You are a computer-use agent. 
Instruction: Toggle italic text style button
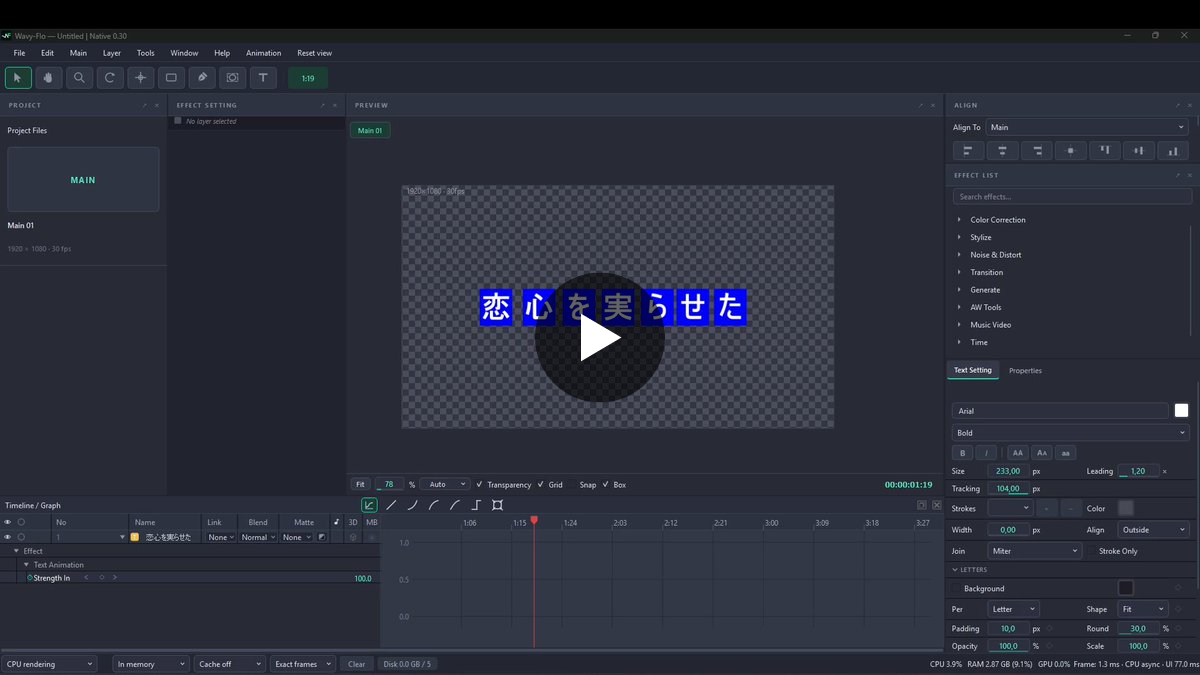986,453
